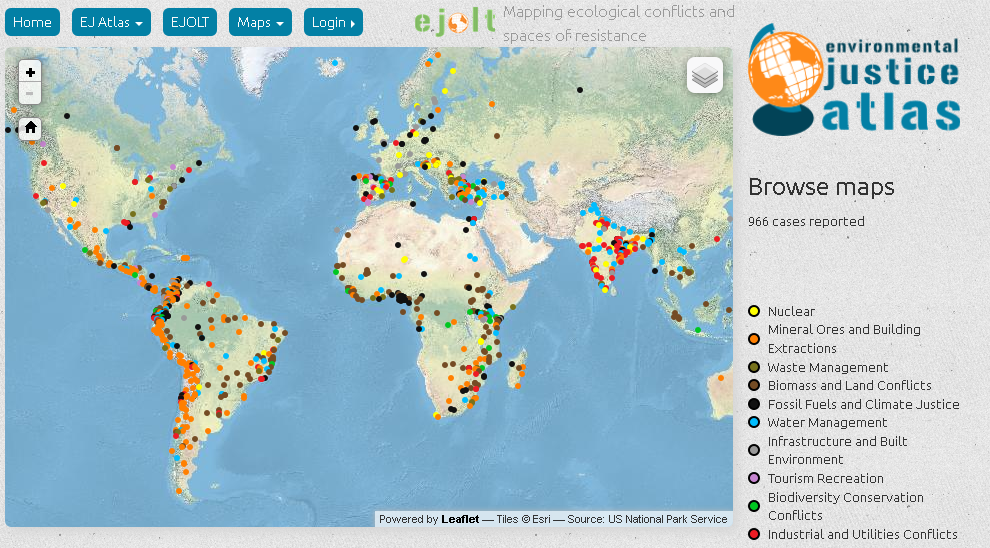Image resolution: width=990 pixels, height=548 pixels.
Task: Select the orange Mineral Ores legend dot
Action: [x=754, y=339]
